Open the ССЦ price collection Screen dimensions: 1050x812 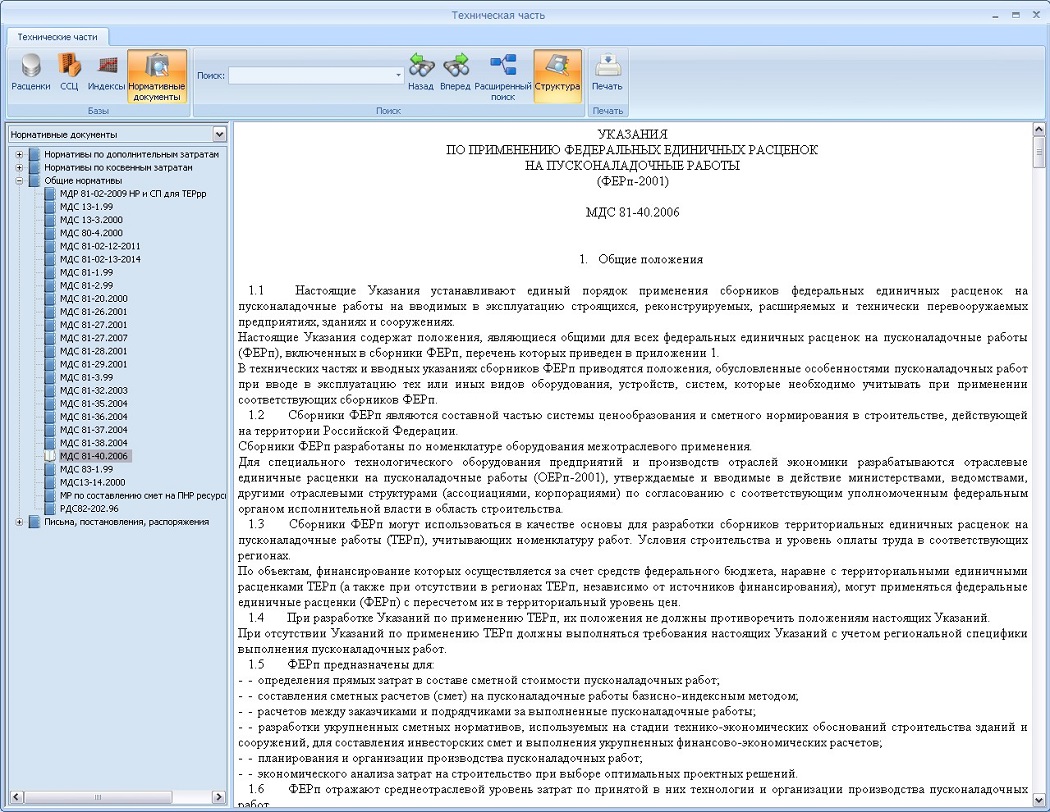point(69,73)
